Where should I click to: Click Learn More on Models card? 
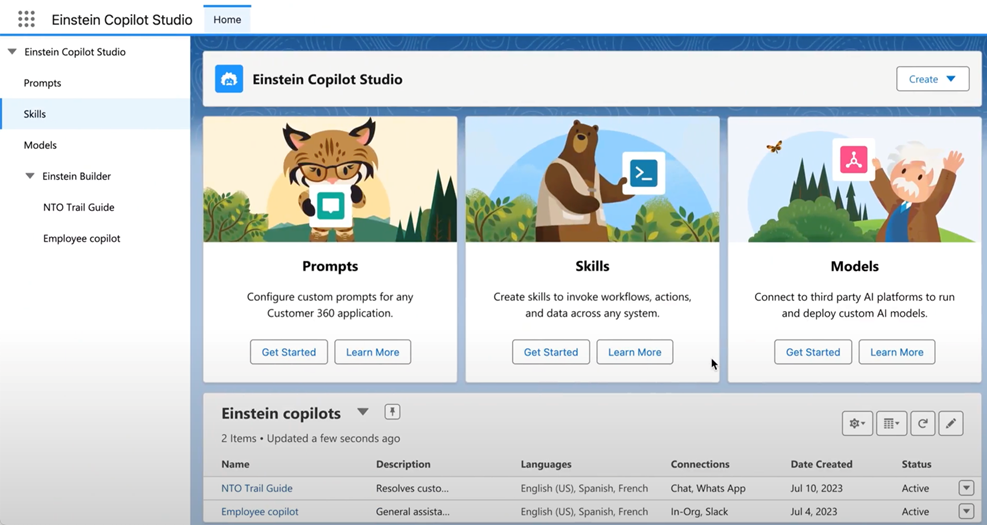(x=897, y=352)
